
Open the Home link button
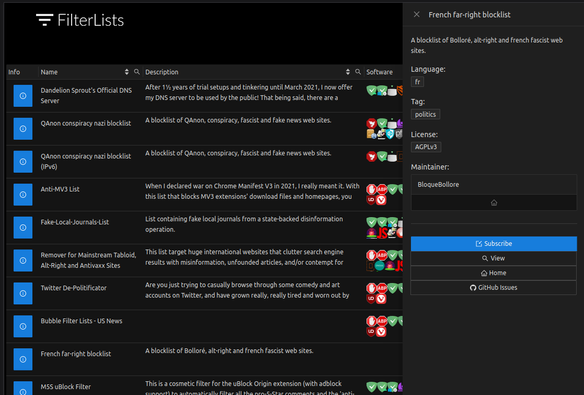494,273
